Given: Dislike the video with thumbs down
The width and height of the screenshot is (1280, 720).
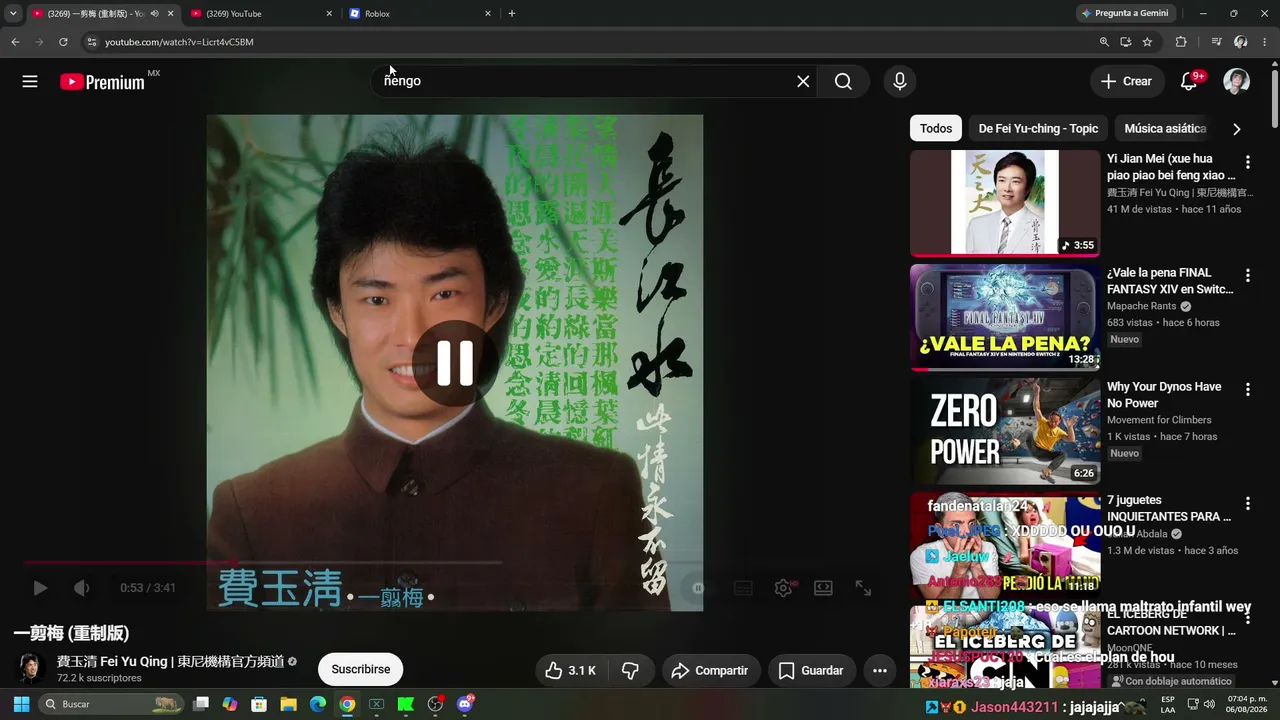Looking at the screenshot, I should point(630,671).
